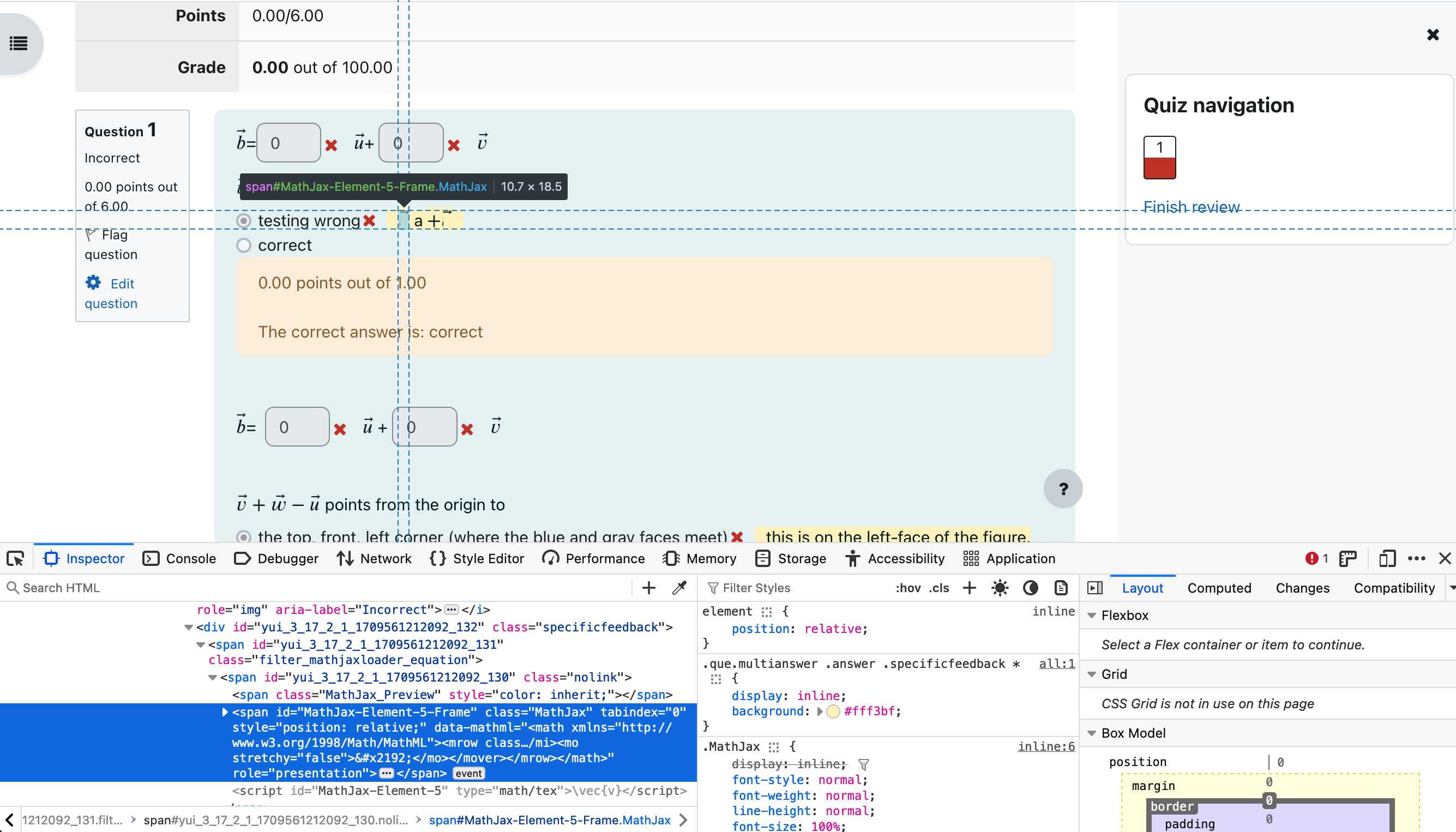This screenshot has height=832, width=1456.
Task: Open the all:1 stylesheet source link
Action: coord(1057,664)
